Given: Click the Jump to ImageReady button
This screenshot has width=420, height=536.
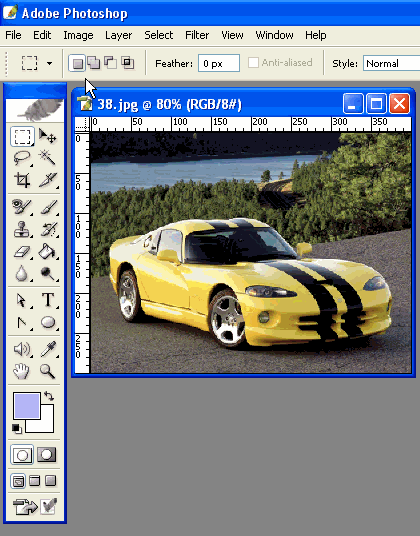Looking at the screenshot, I should click(x=25, y=507).
